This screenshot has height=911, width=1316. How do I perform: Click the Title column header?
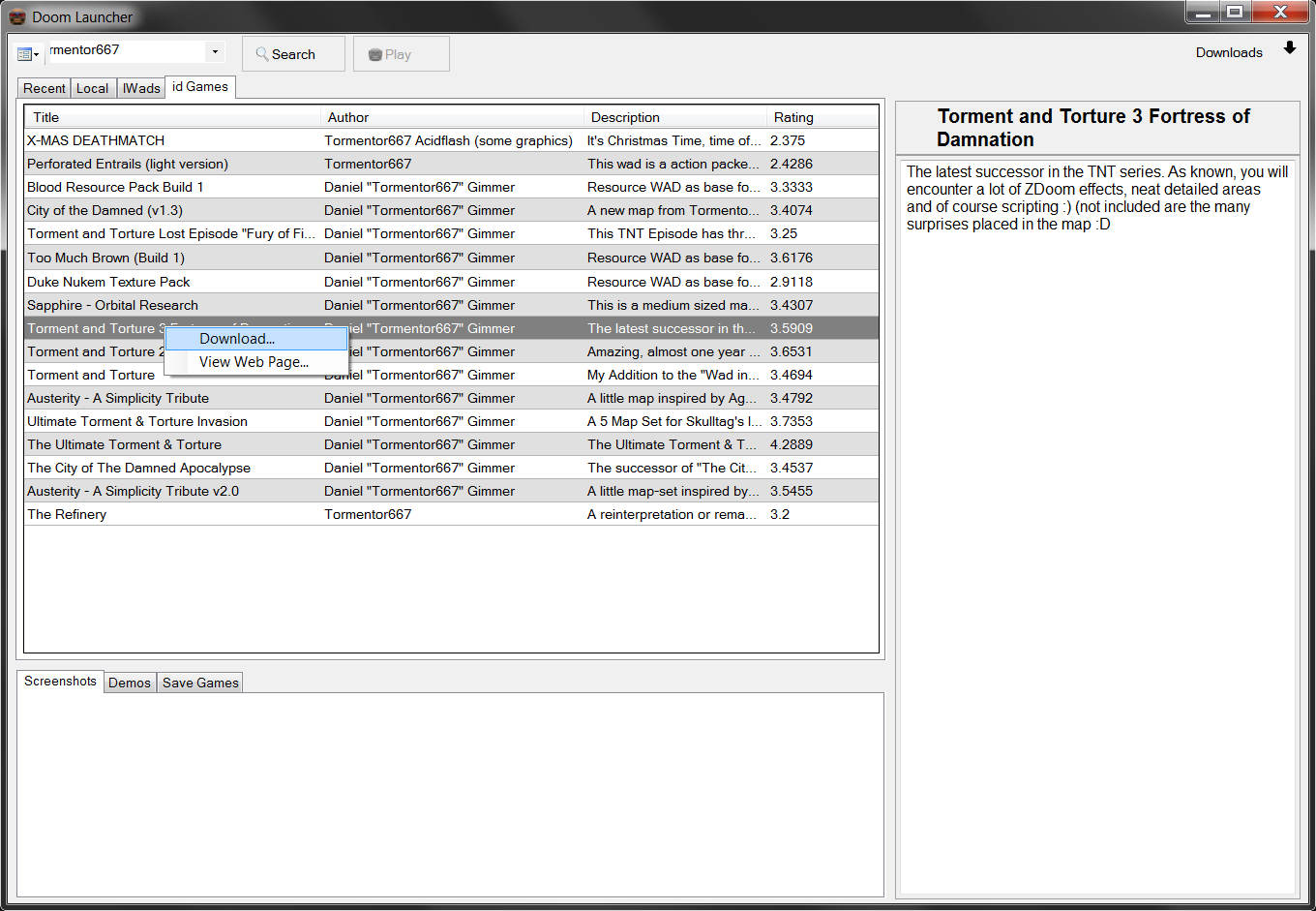(46, 117)
